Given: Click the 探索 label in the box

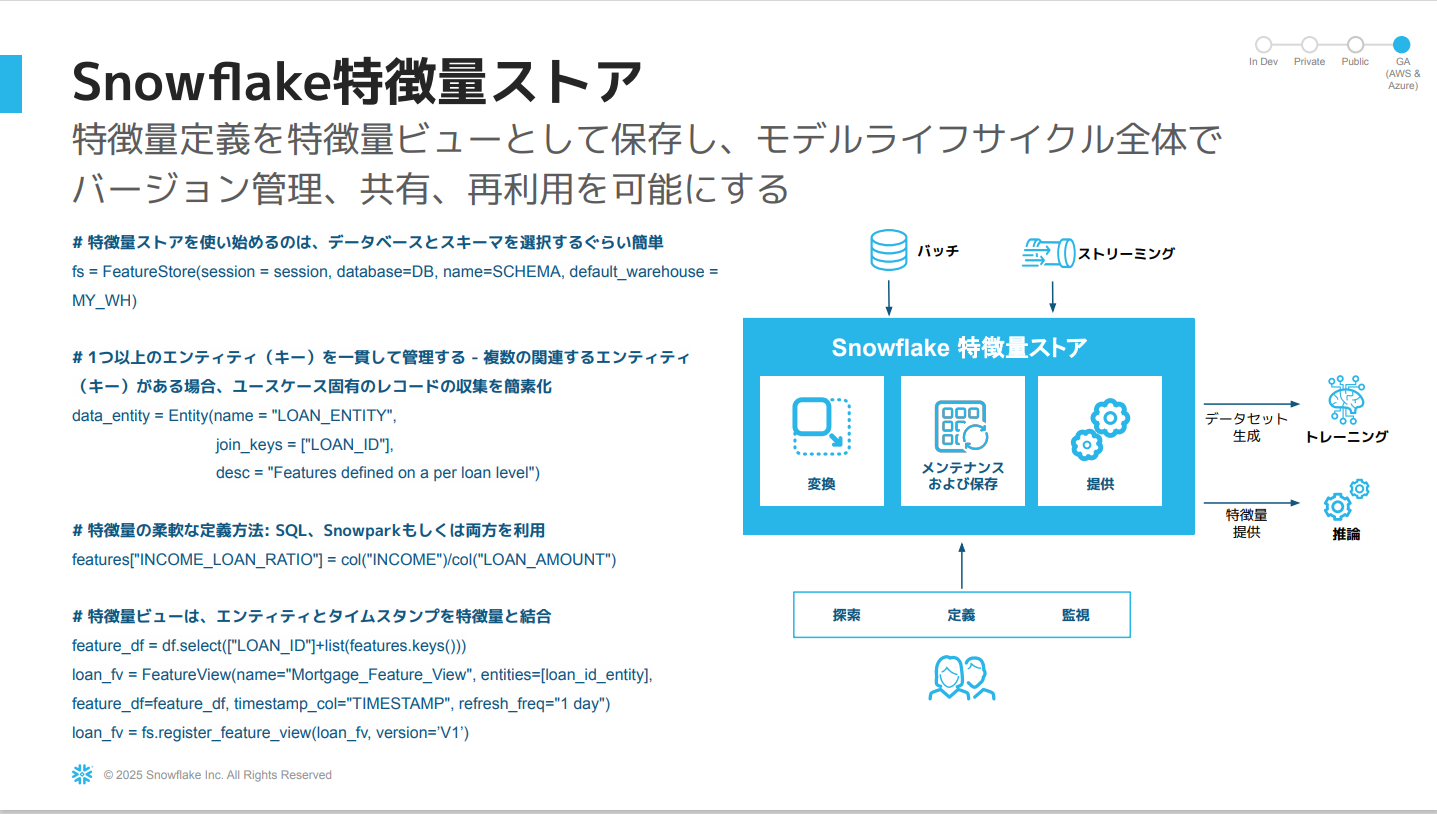Looking at the screenshot, I should (846, 615).
